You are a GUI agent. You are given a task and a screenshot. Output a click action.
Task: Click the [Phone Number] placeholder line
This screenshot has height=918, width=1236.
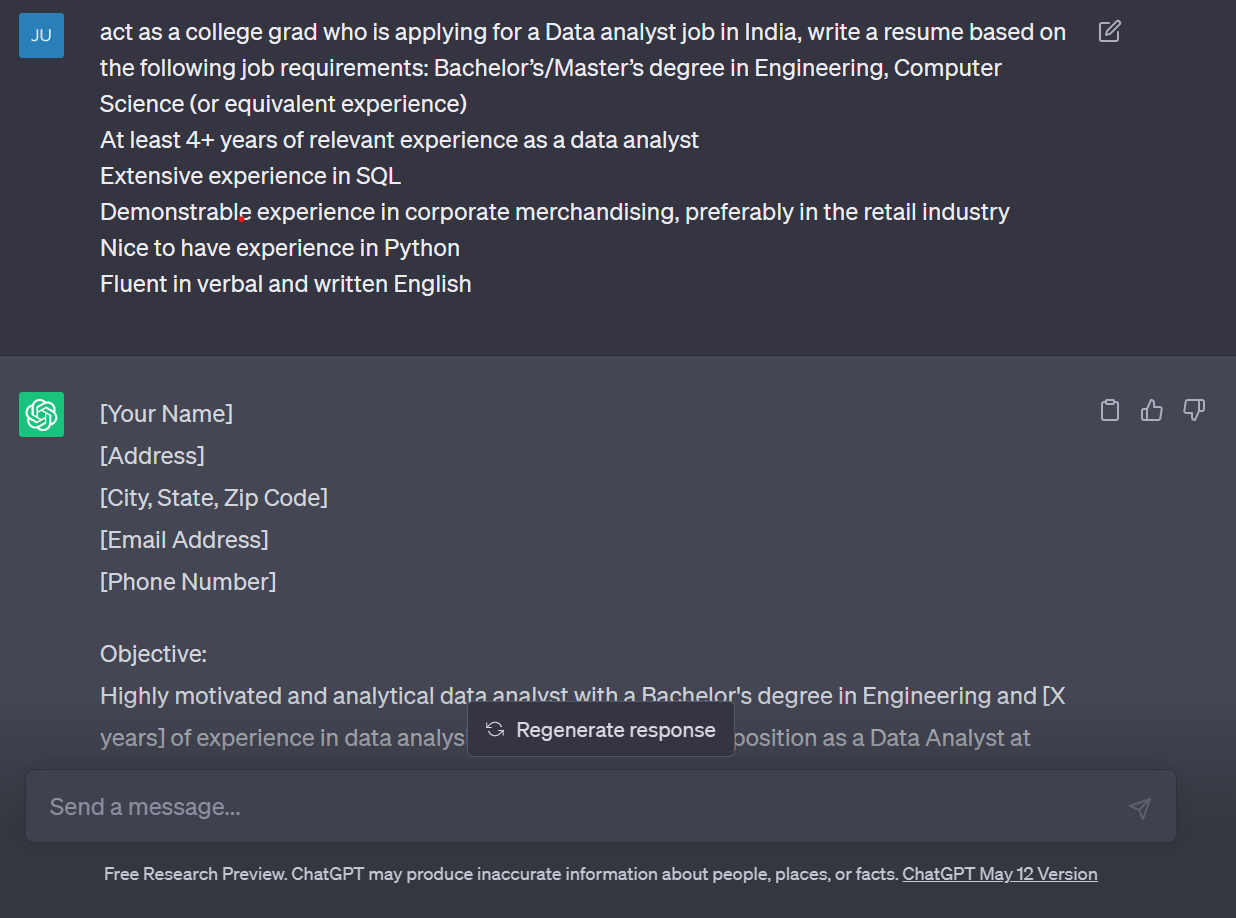pos(188,582)
